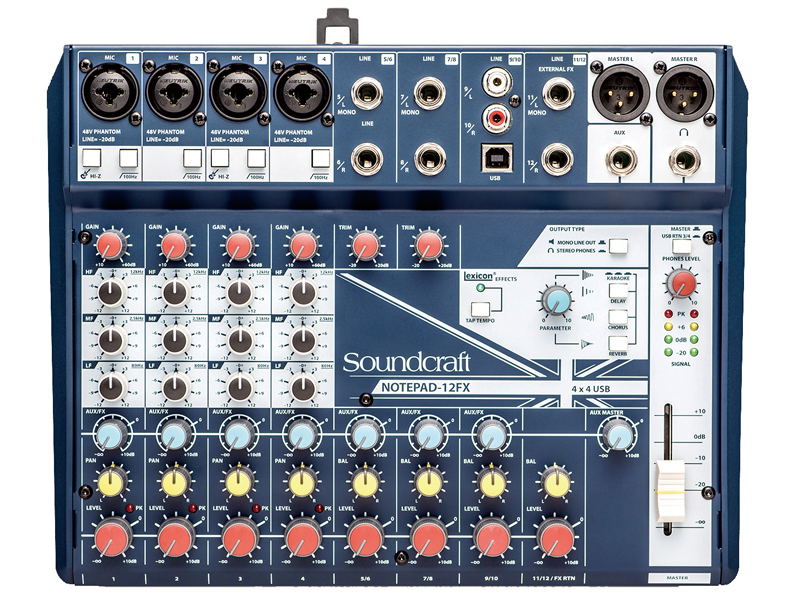Click the channel 1 PK peak LED

click(x=129, y=508)
